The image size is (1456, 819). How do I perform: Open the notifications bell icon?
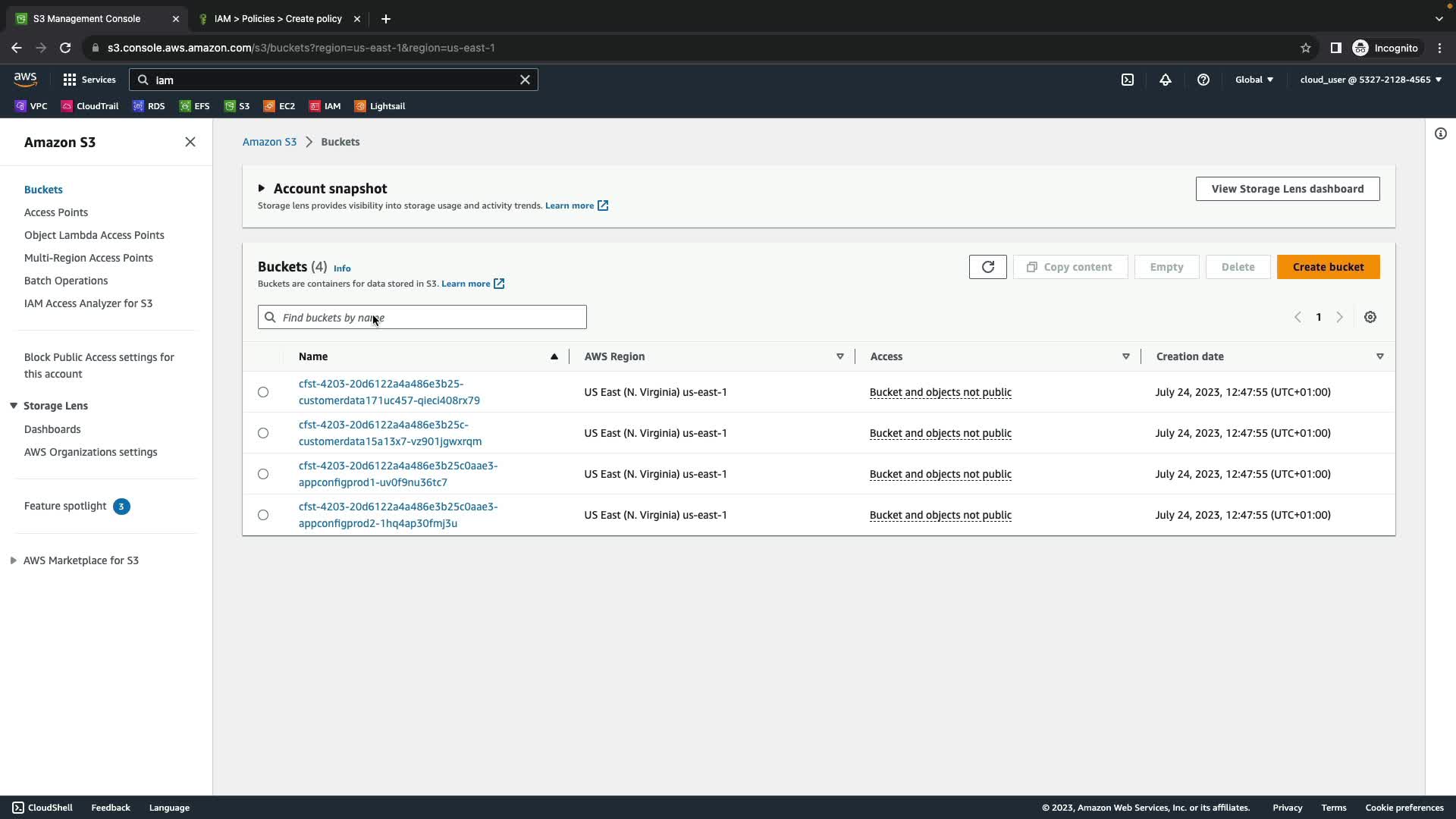point(1166,80)
